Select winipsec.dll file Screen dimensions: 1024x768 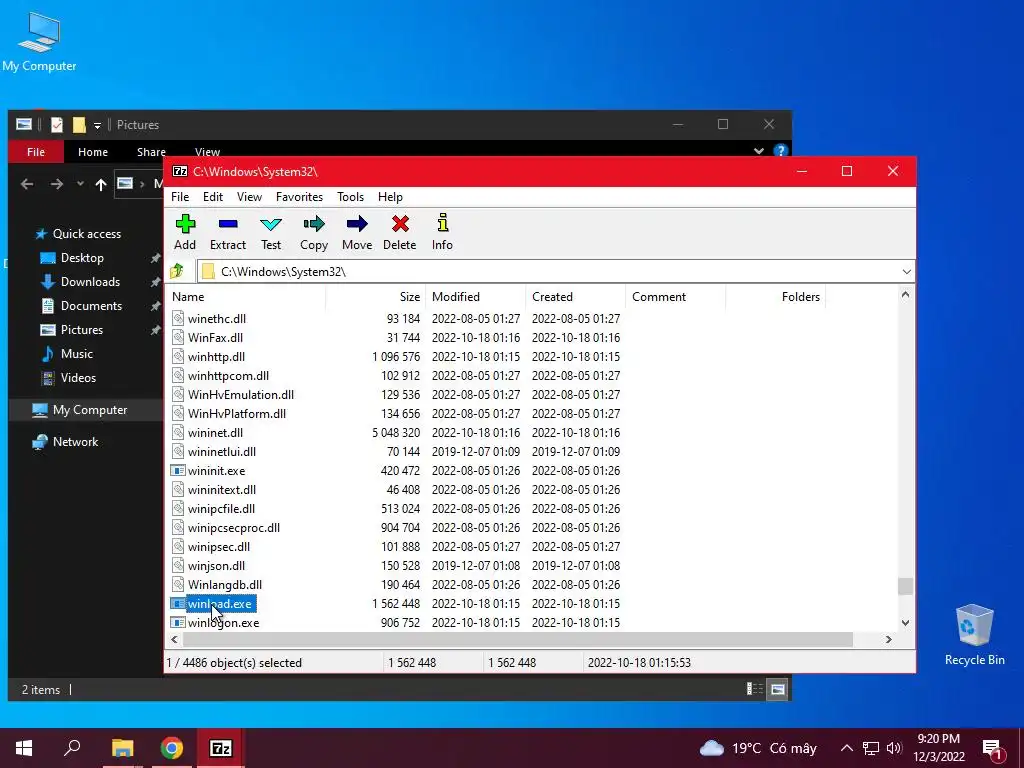(219, 547)
